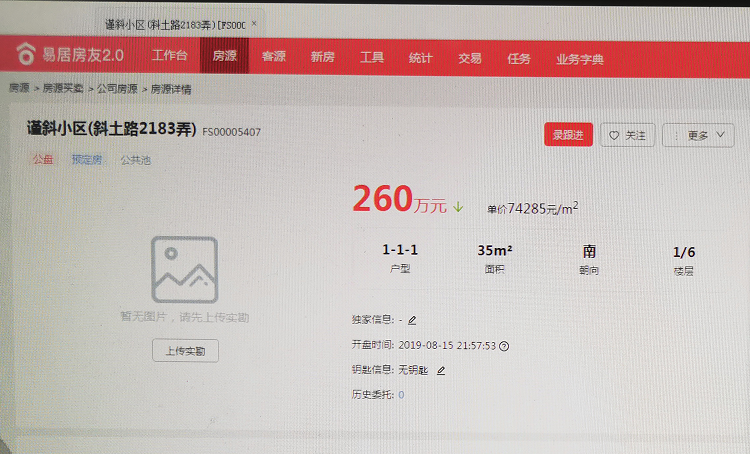The image size is (750, 454).
Task: Open 历史委托 count link
Action: tap(402, 395)
